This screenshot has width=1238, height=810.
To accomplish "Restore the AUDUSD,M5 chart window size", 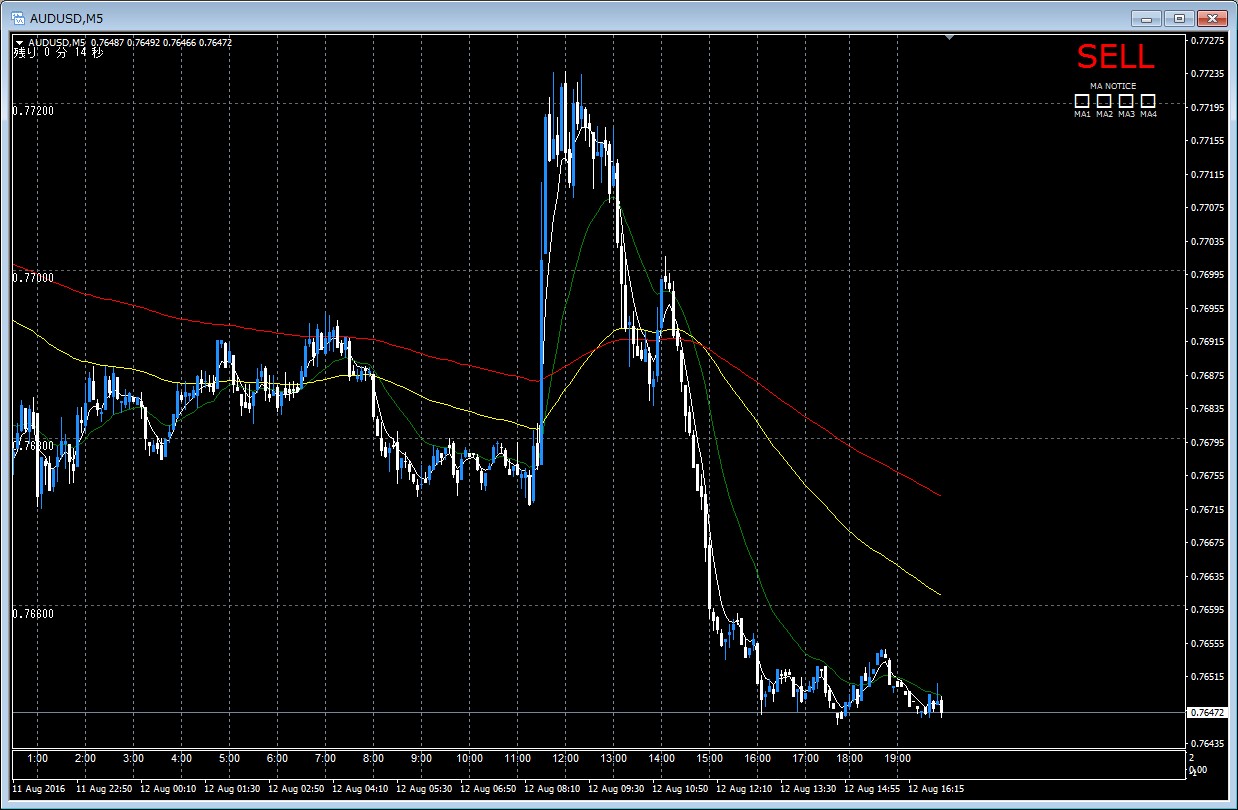I will coord(1179,18).
